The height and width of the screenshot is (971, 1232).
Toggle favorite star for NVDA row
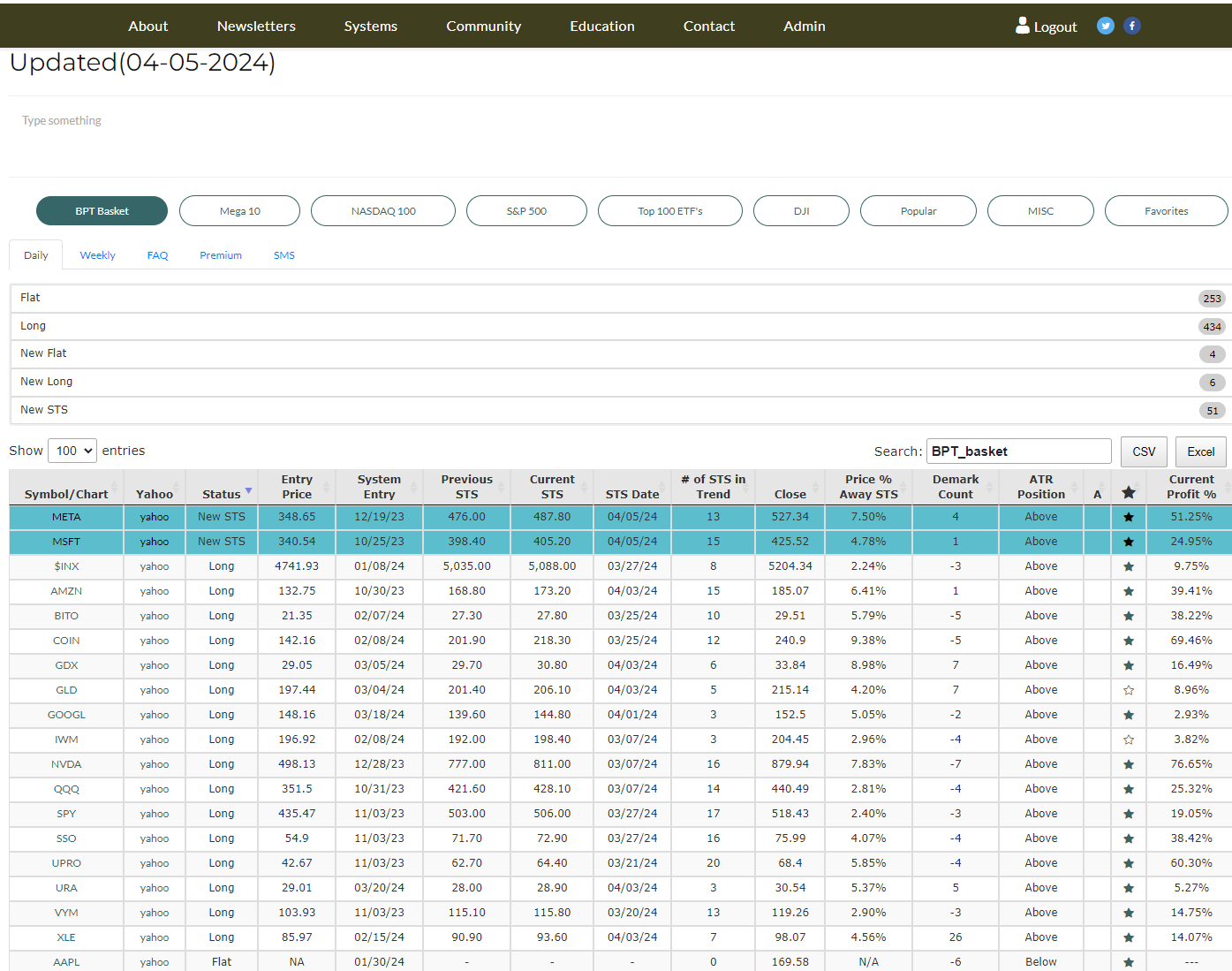coord(1128,764)
